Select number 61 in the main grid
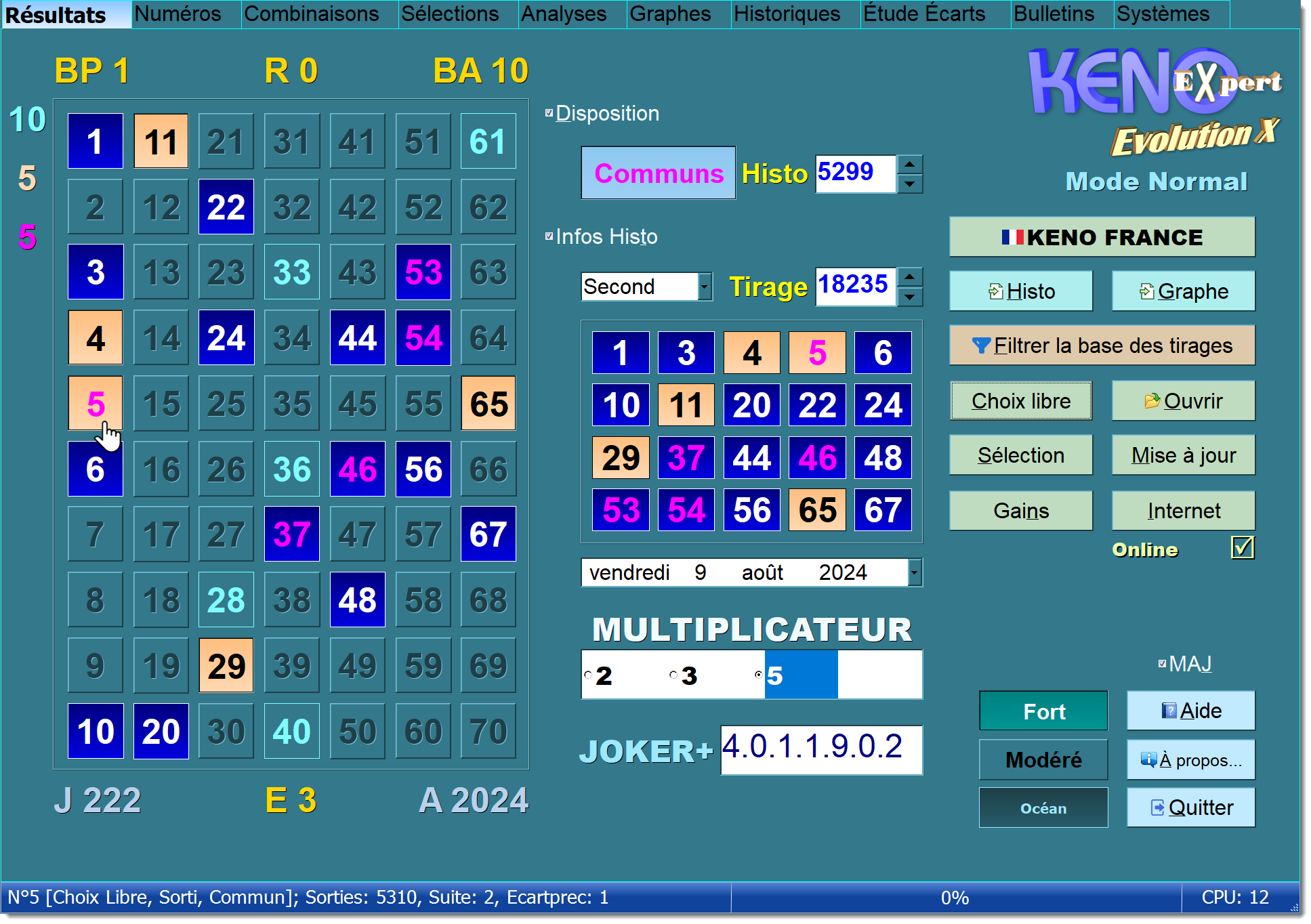Screen dimensions: 1311x924 [488, 141]
